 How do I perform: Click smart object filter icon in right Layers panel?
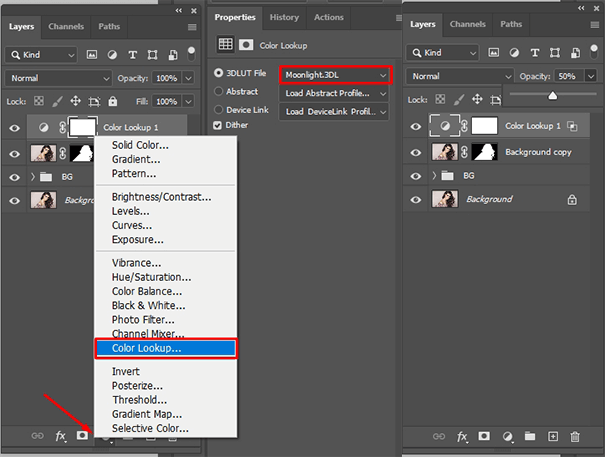pyautogui.click(x=575, y=52)
